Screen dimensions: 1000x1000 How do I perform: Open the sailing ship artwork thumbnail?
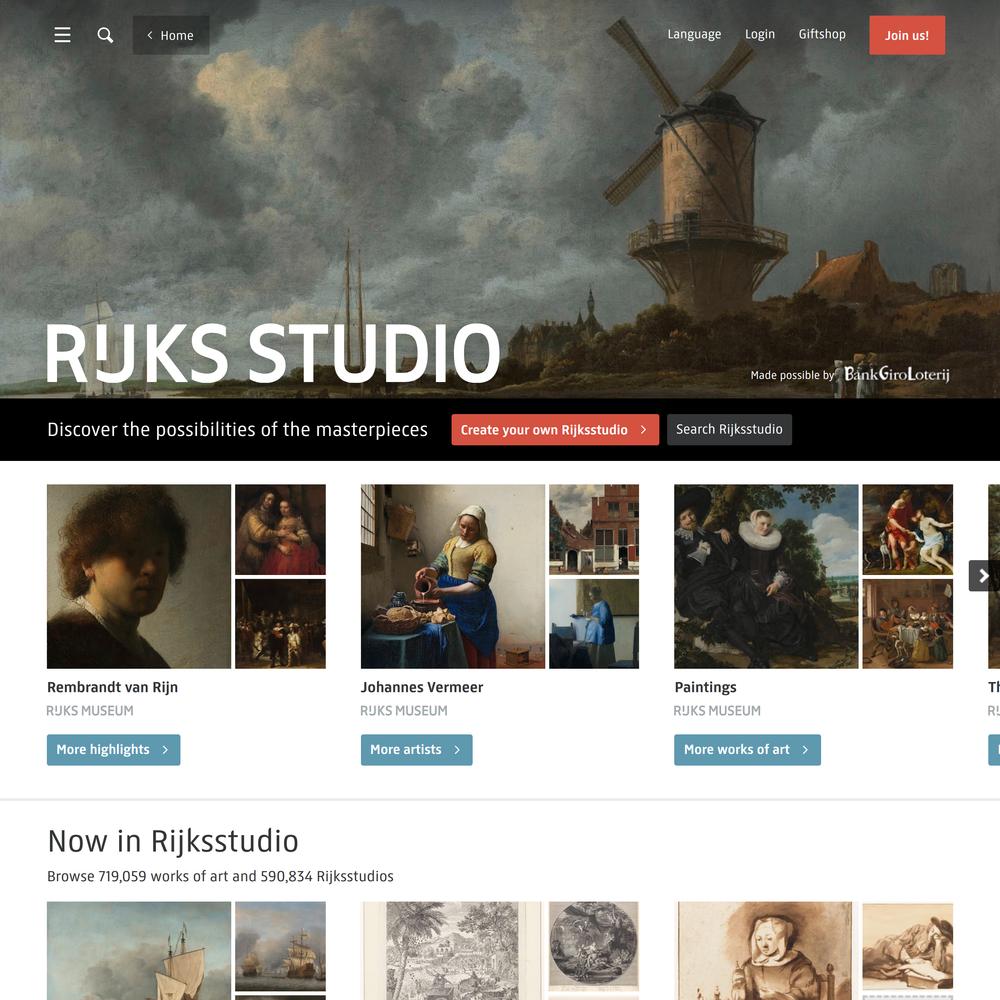point(139,950)
